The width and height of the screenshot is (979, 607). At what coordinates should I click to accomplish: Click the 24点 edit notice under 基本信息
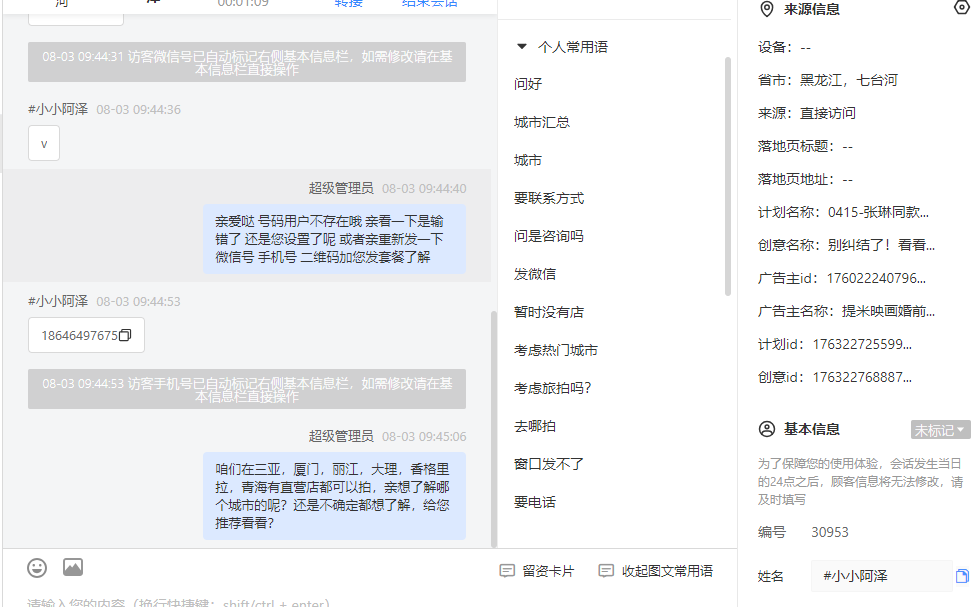(x=860, y=481)
